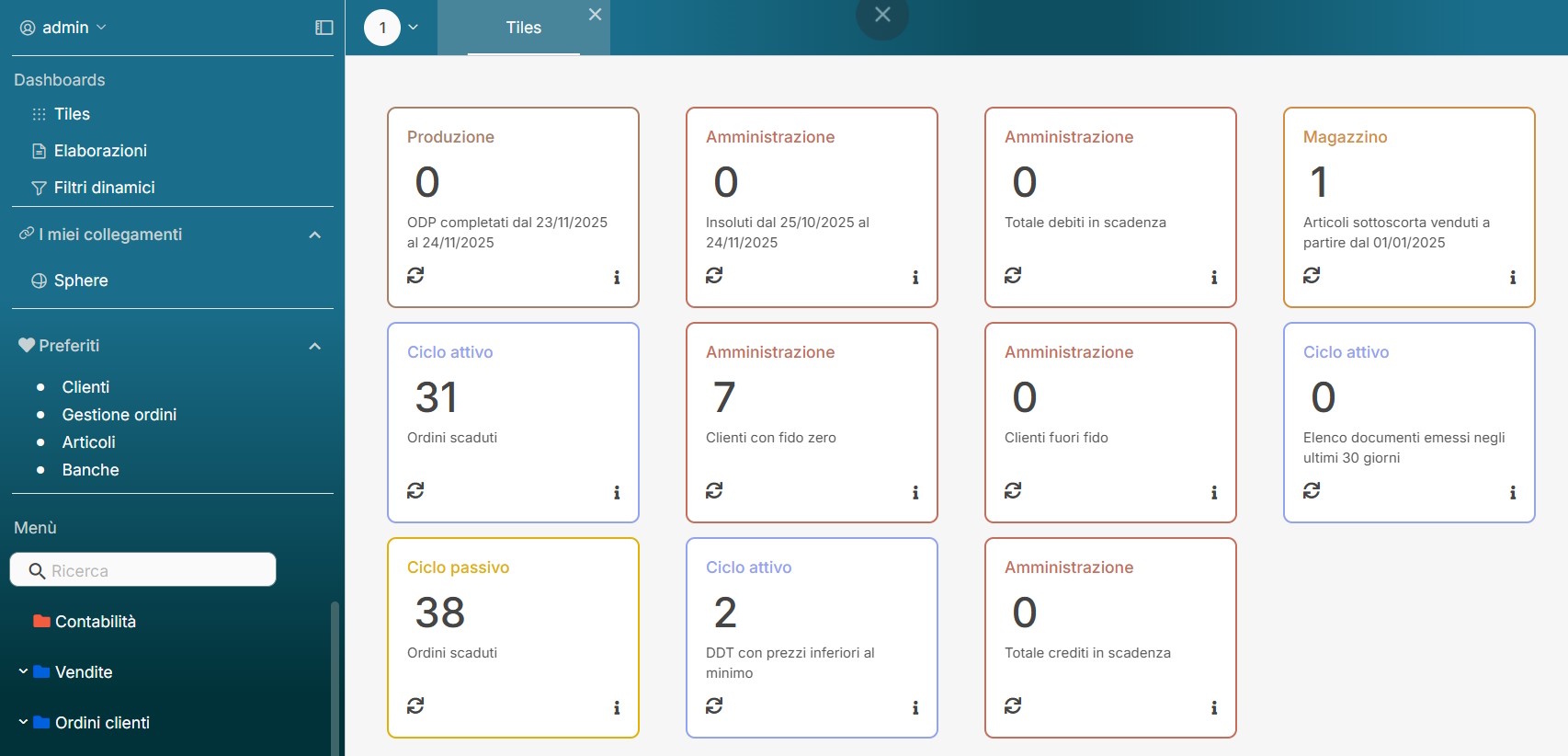Toggle the sidebar panel collapse icon
This screenshot has width=1568, height=756.
pyautogui.click(x=324, y=28)
